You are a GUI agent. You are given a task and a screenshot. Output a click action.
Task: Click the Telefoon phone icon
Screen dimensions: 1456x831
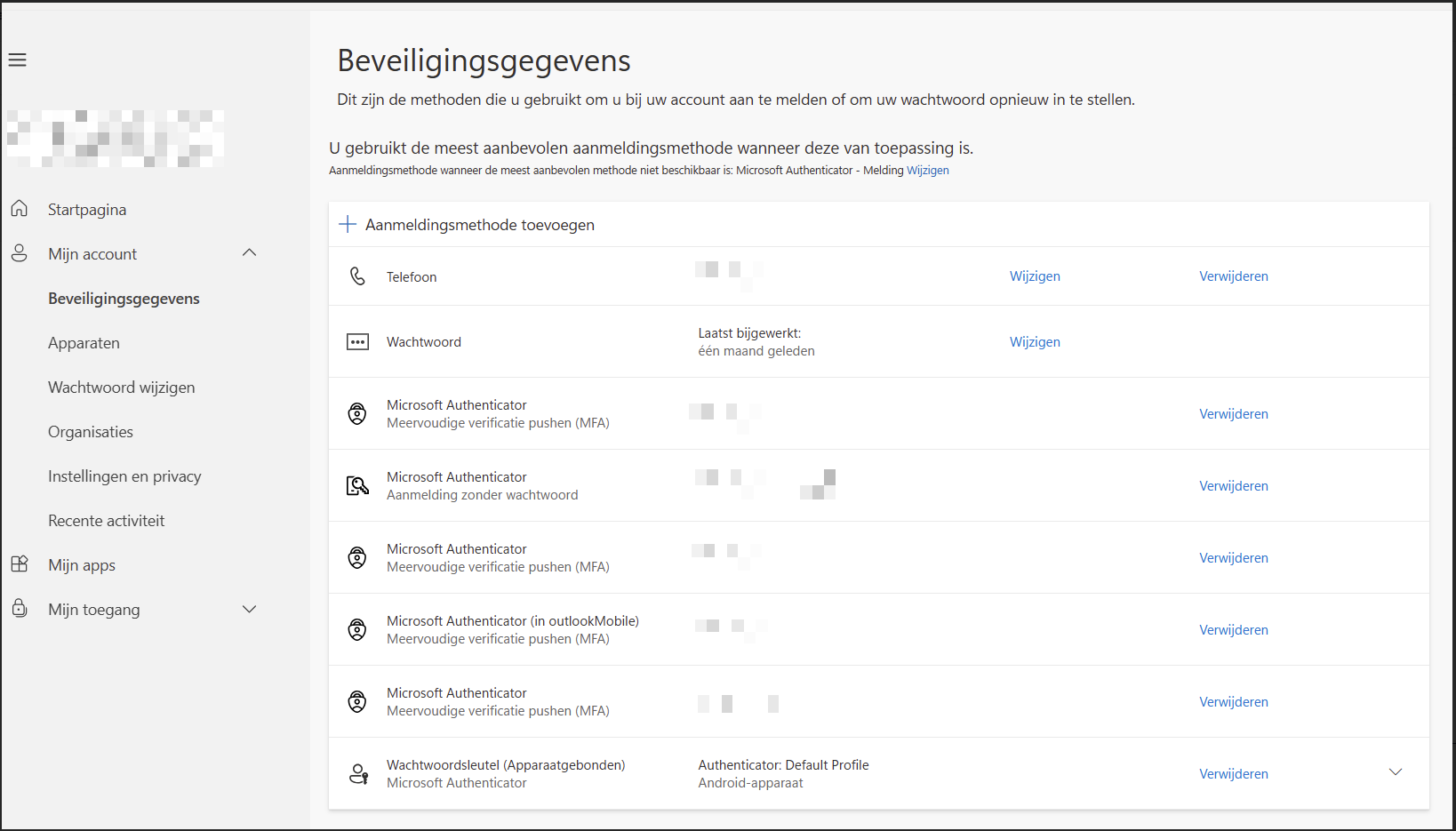357,276
